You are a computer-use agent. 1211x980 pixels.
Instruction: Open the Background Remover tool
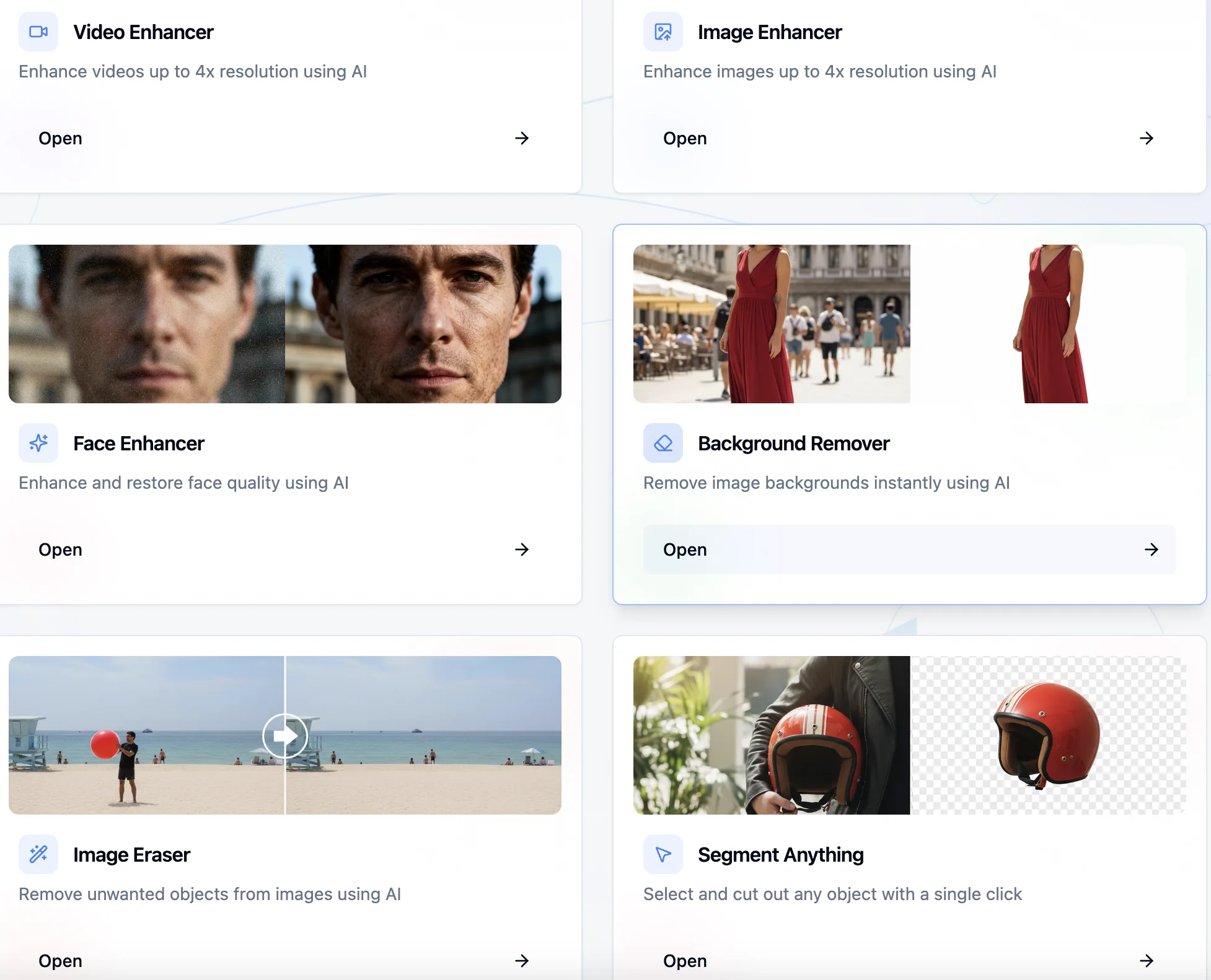910,549
